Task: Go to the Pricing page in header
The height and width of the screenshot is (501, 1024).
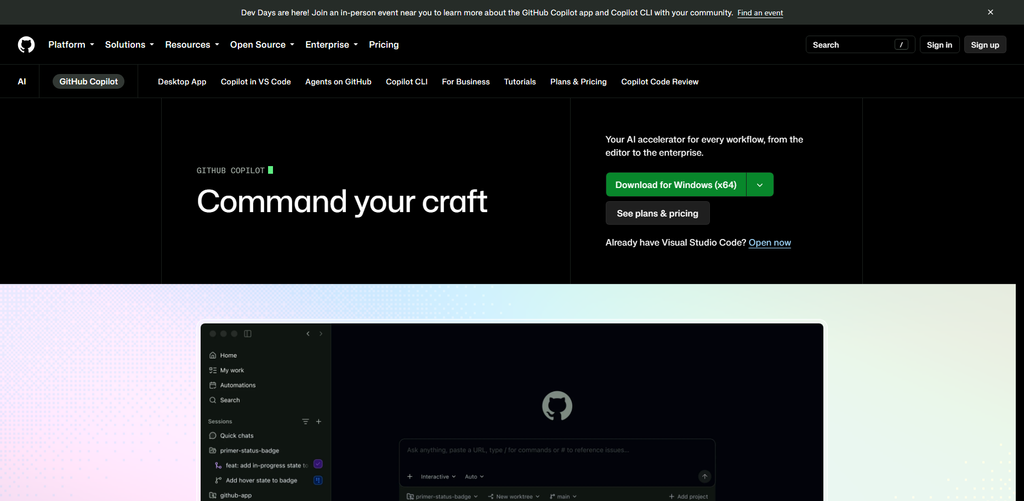Action: (x=383, y=44)
